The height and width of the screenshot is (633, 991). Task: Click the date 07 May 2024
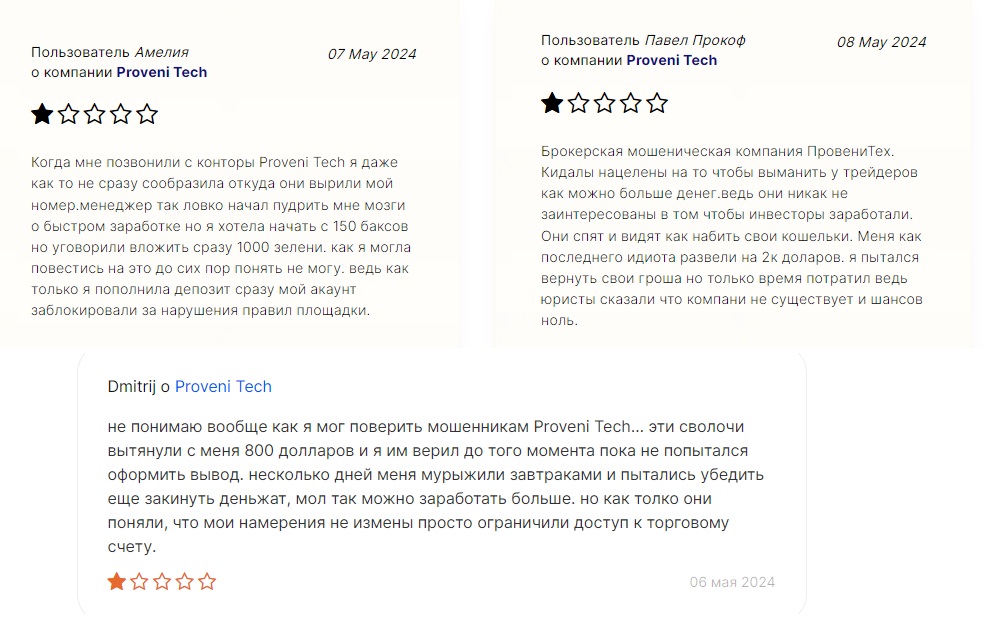(x=372, y=54)
